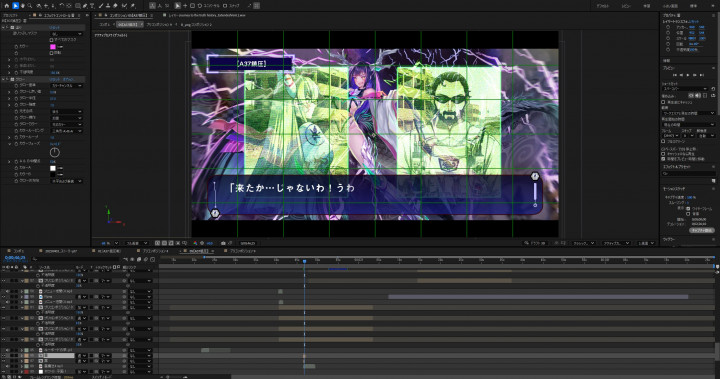Enable the checkbox below the mask dropdown
The height and width of the screenshot is (379, 720).
[51, 40]
